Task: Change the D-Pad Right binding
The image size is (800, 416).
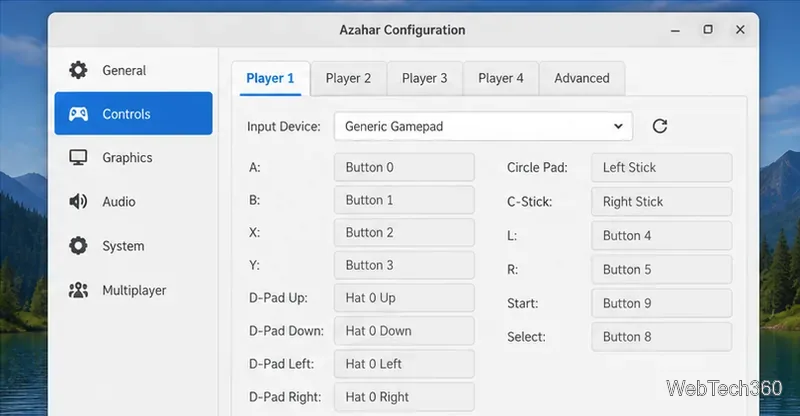Action: point(404,397)
